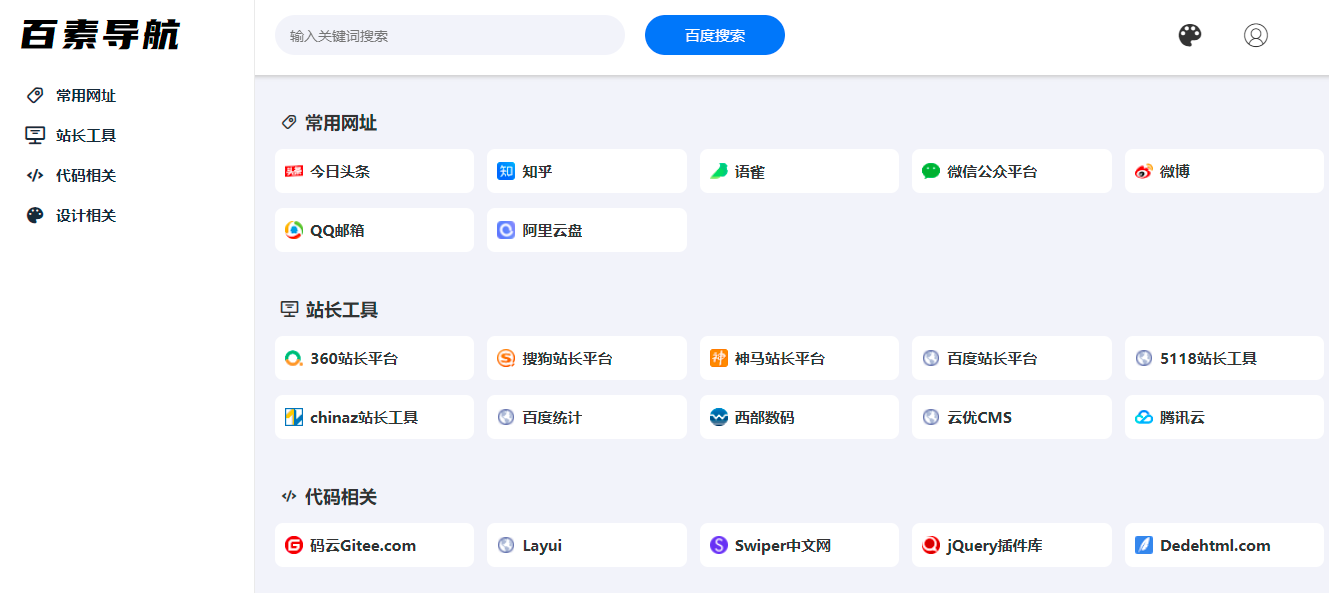Click the Swiper purple icon
The width and height of the screenshot is (1329, 593).
tap(719, 545)
